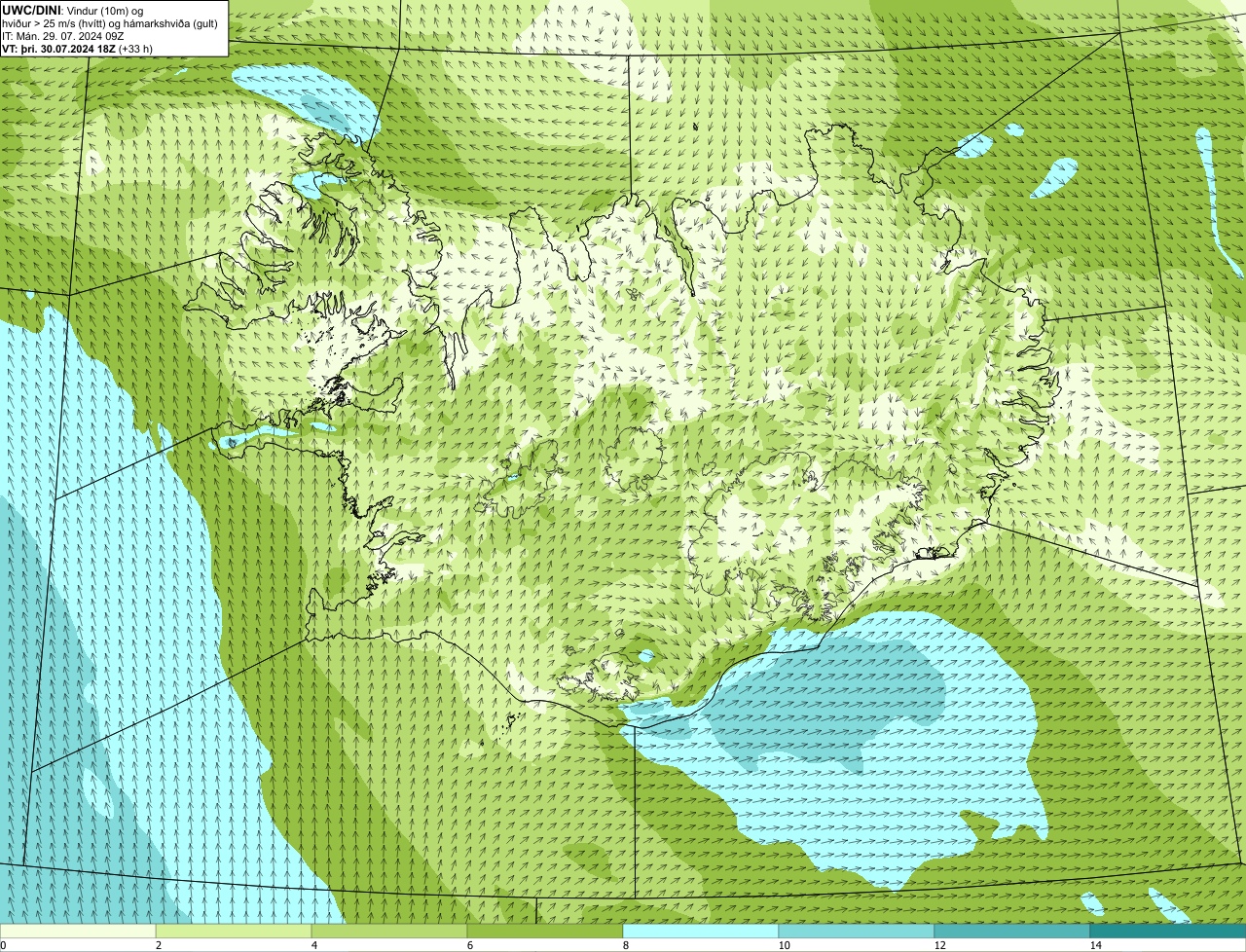The width and height of the screenshot is (1246, 952).
Task: Click the pale yellow 0–2 m/s legend swatch
Action: pyautogui.click(x=78, y=932)
